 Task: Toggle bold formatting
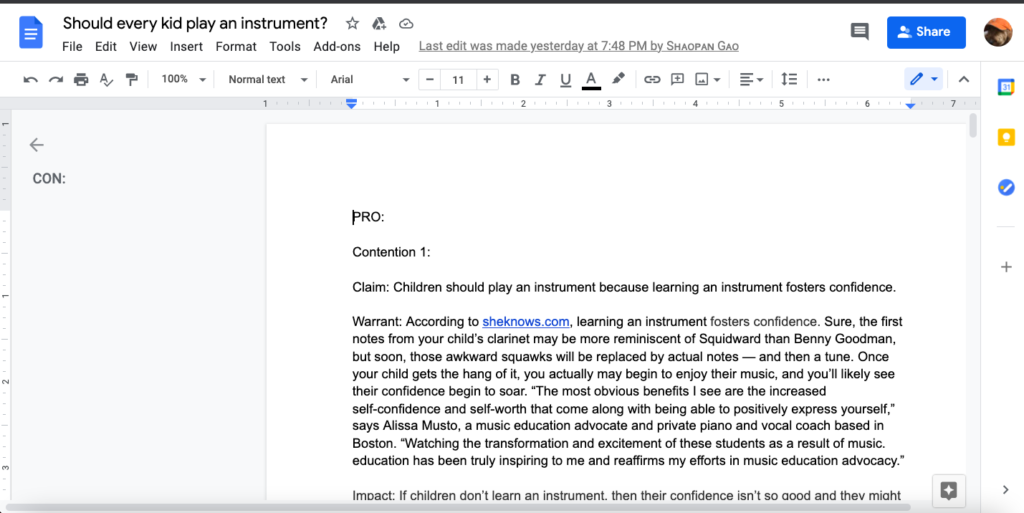click(x=515, y=80)
